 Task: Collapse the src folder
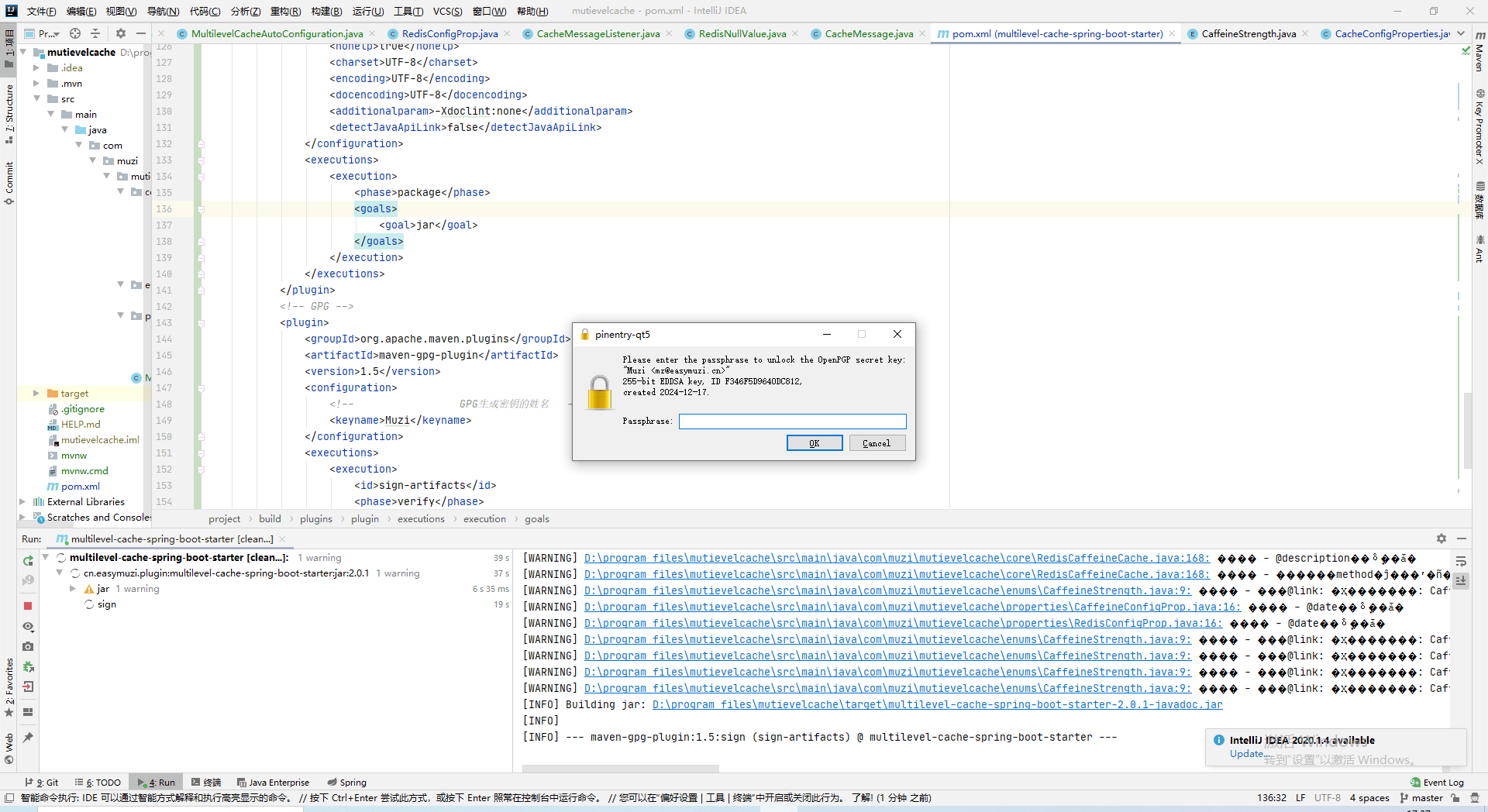[x=36, y=98]
